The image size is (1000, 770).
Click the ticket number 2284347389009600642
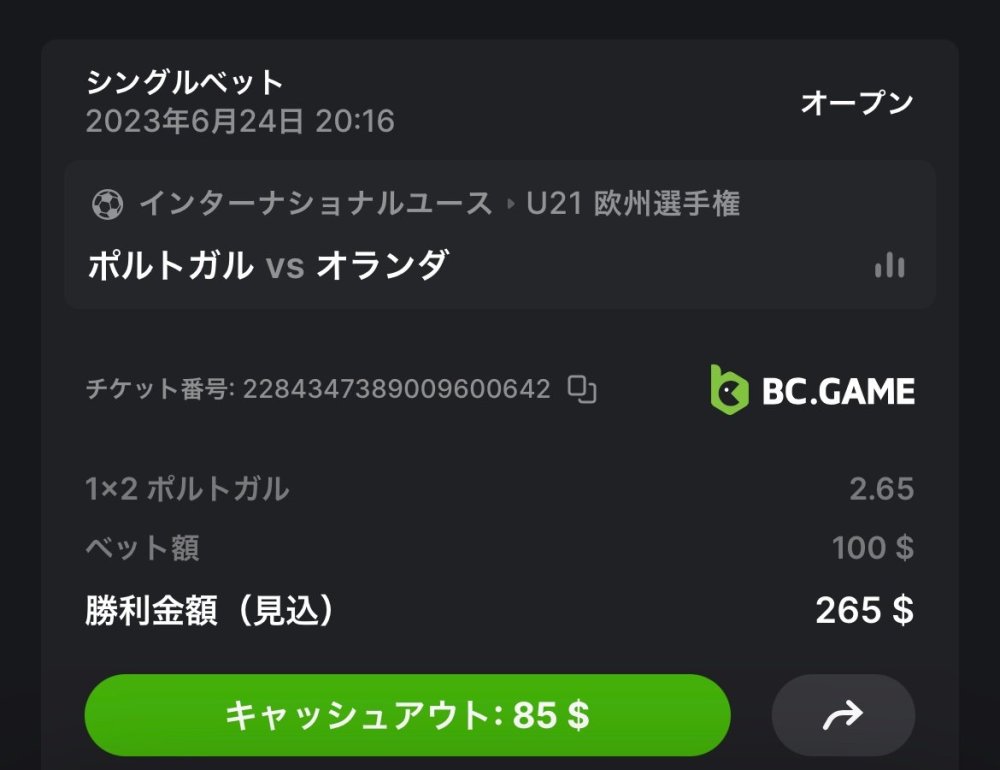tap(397, 389)
